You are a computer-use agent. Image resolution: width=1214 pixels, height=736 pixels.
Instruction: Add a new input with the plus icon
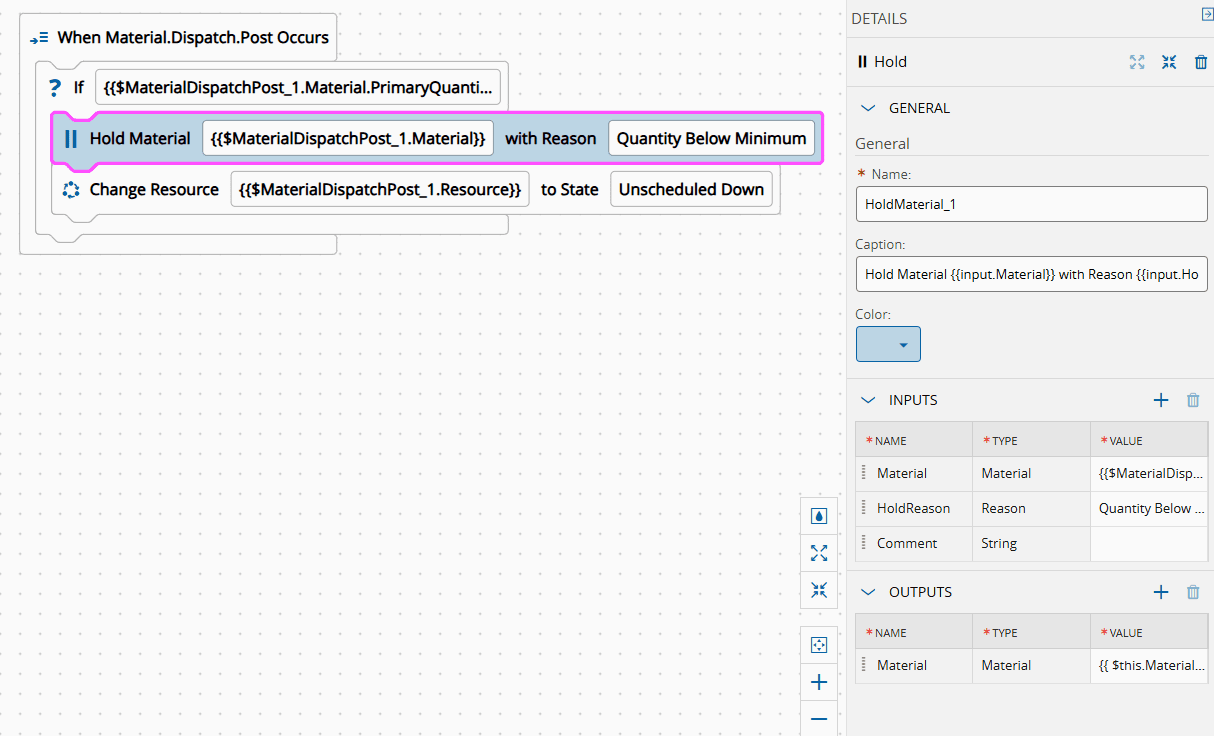(1161, 400)
